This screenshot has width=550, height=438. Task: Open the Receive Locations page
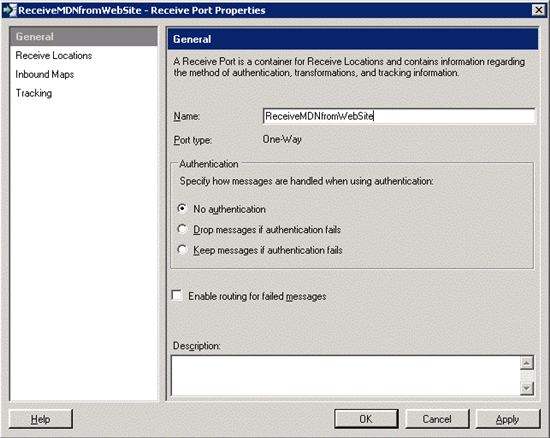click(x=54, y=55)
